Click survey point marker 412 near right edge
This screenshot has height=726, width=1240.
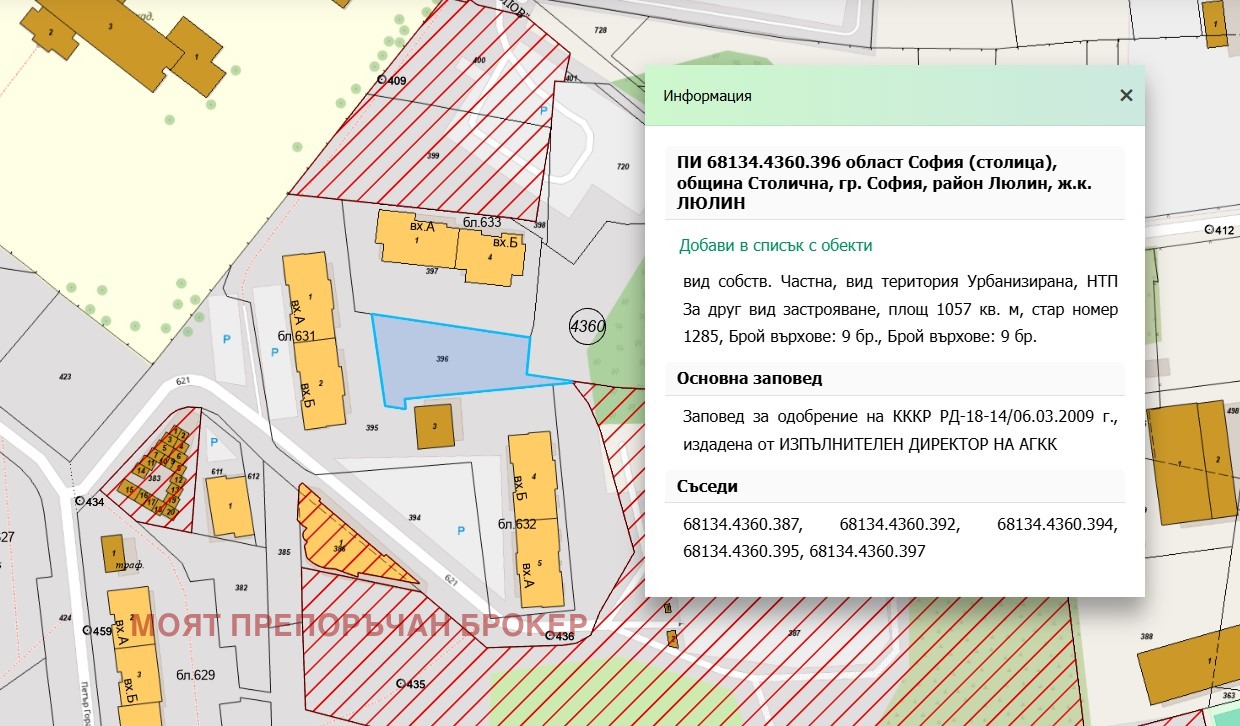[x=1211, y=229]
